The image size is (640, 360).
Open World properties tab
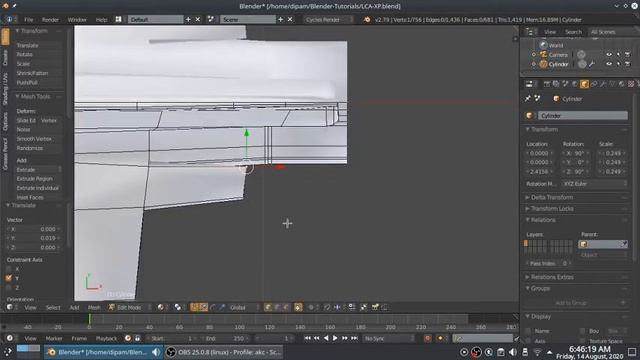(575, 84)
